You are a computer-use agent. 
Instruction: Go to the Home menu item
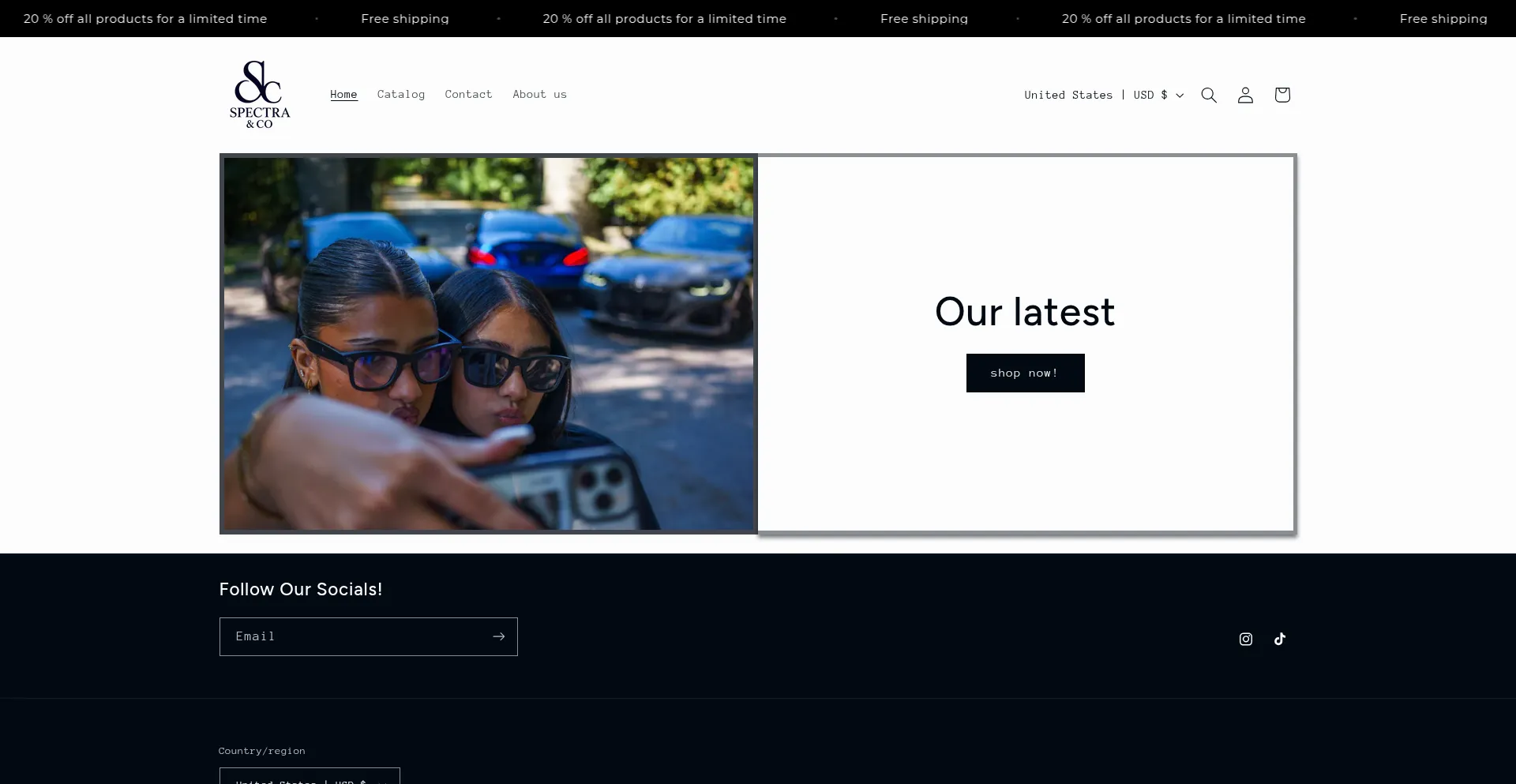pyautogui.click(x=343, y=95)
